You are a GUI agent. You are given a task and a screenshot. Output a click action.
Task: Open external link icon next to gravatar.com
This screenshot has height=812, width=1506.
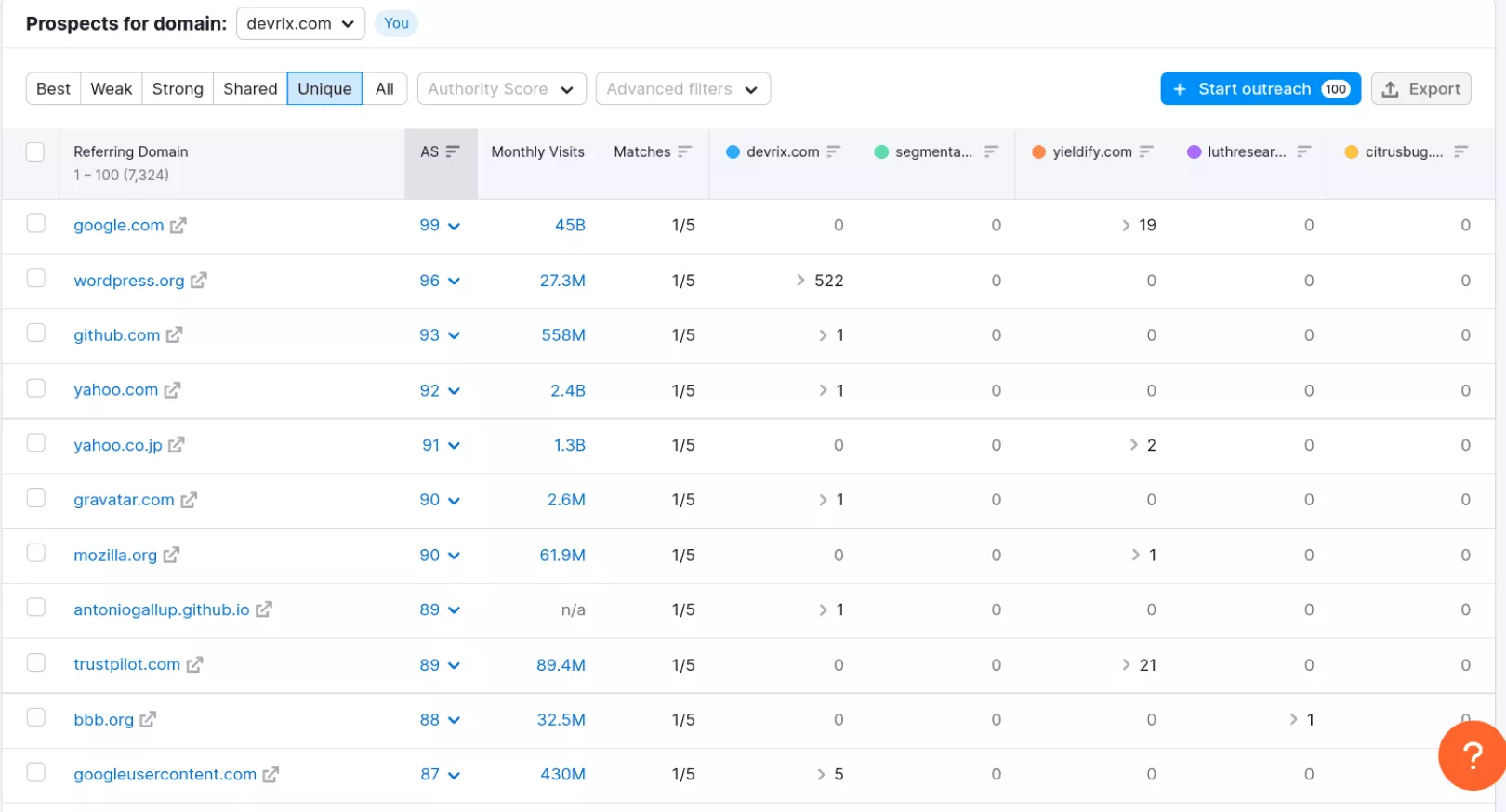tap(189, 500)
